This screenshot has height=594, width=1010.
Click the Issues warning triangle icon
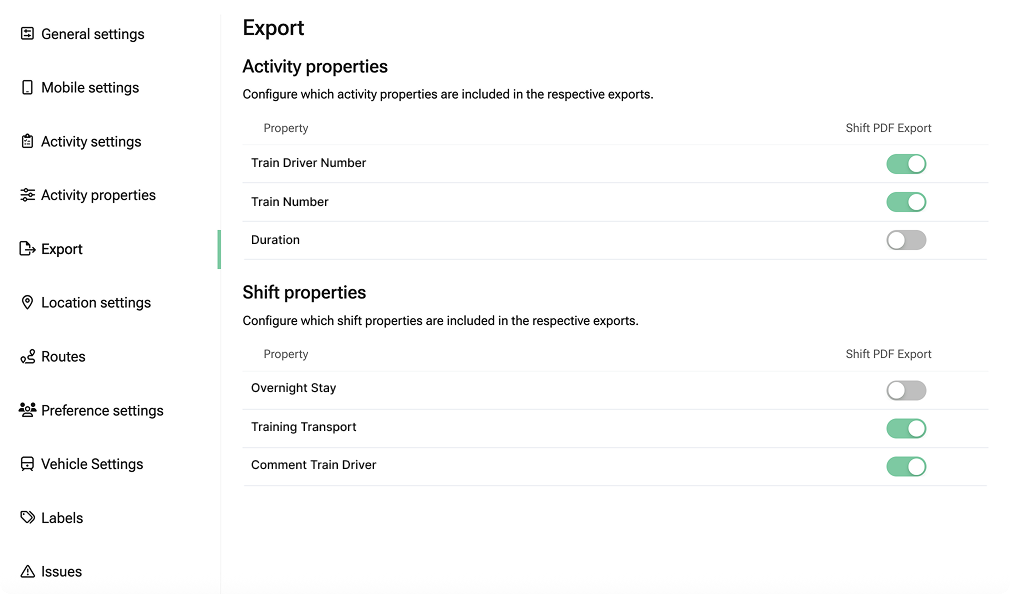coord(27,572)
